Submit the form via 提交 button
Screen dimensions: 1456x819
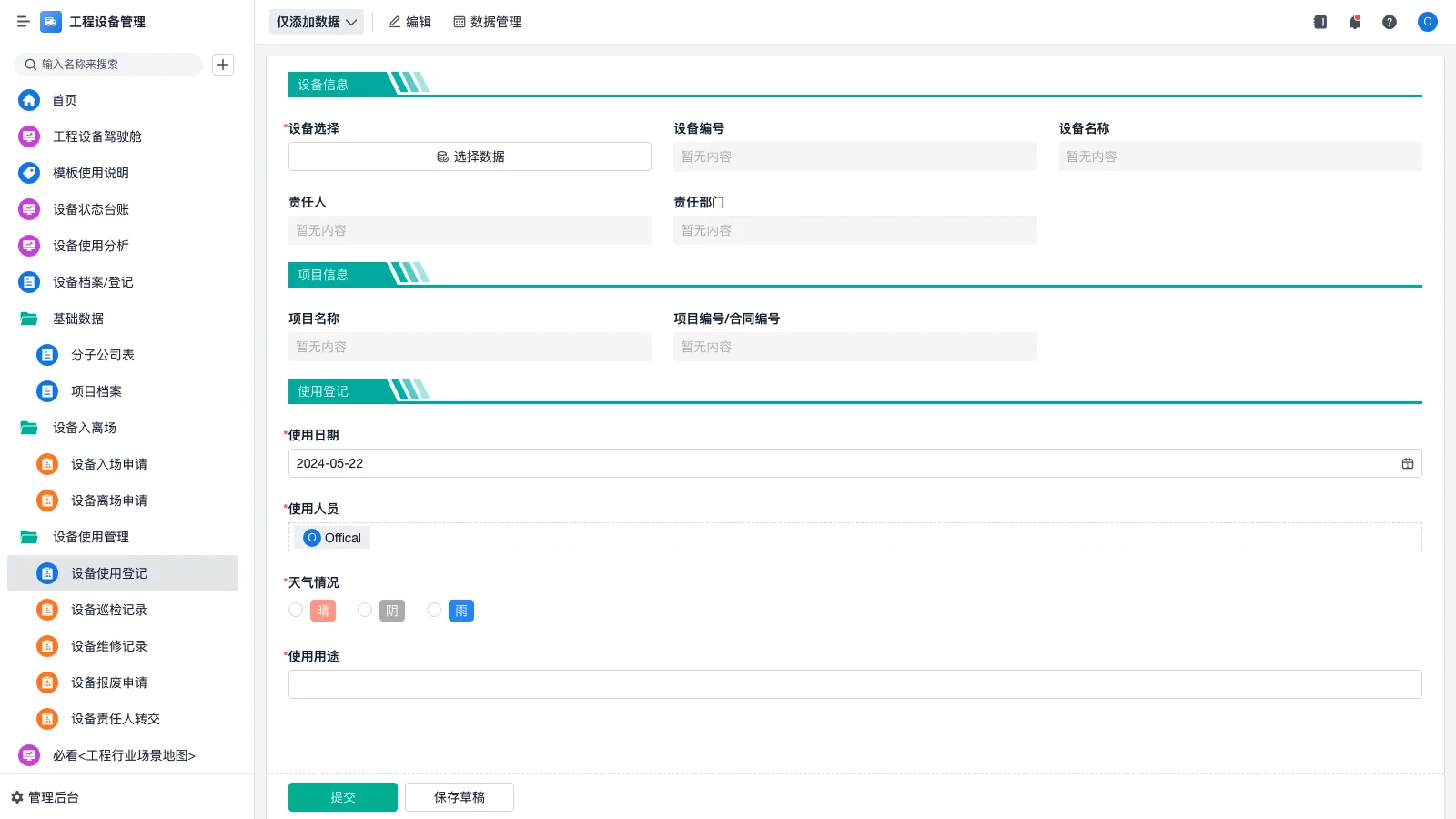coord(342,796)
